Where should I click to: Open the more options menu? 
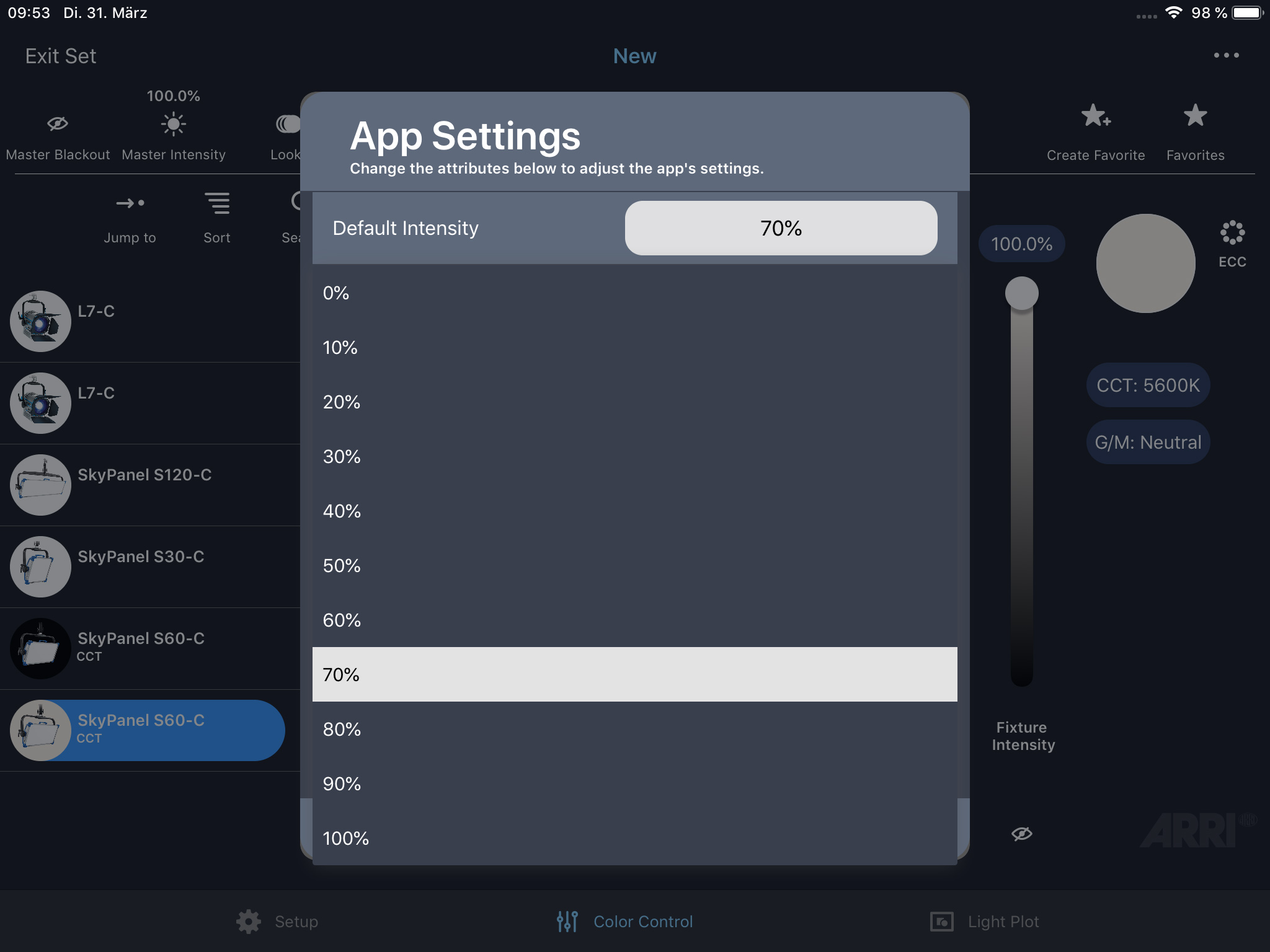coord(1228,55)
